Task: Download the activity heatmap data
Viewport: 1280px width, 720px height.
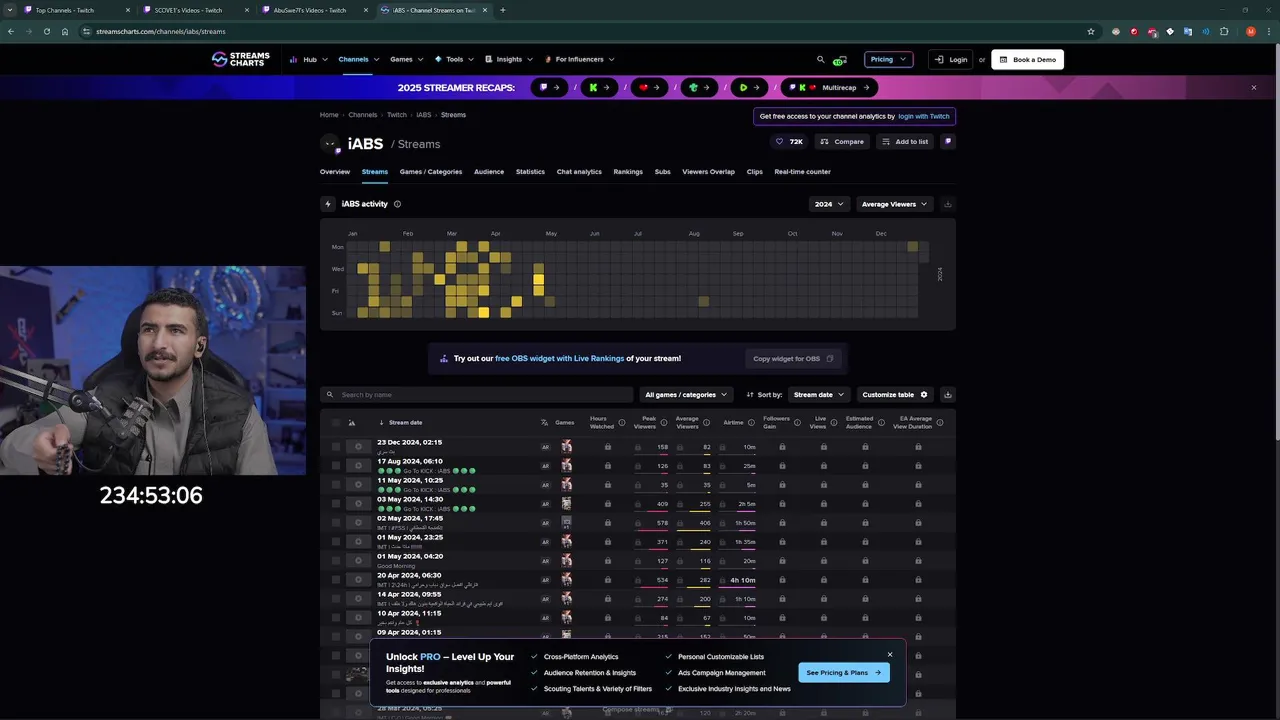Action: click(x=947, y=204)
